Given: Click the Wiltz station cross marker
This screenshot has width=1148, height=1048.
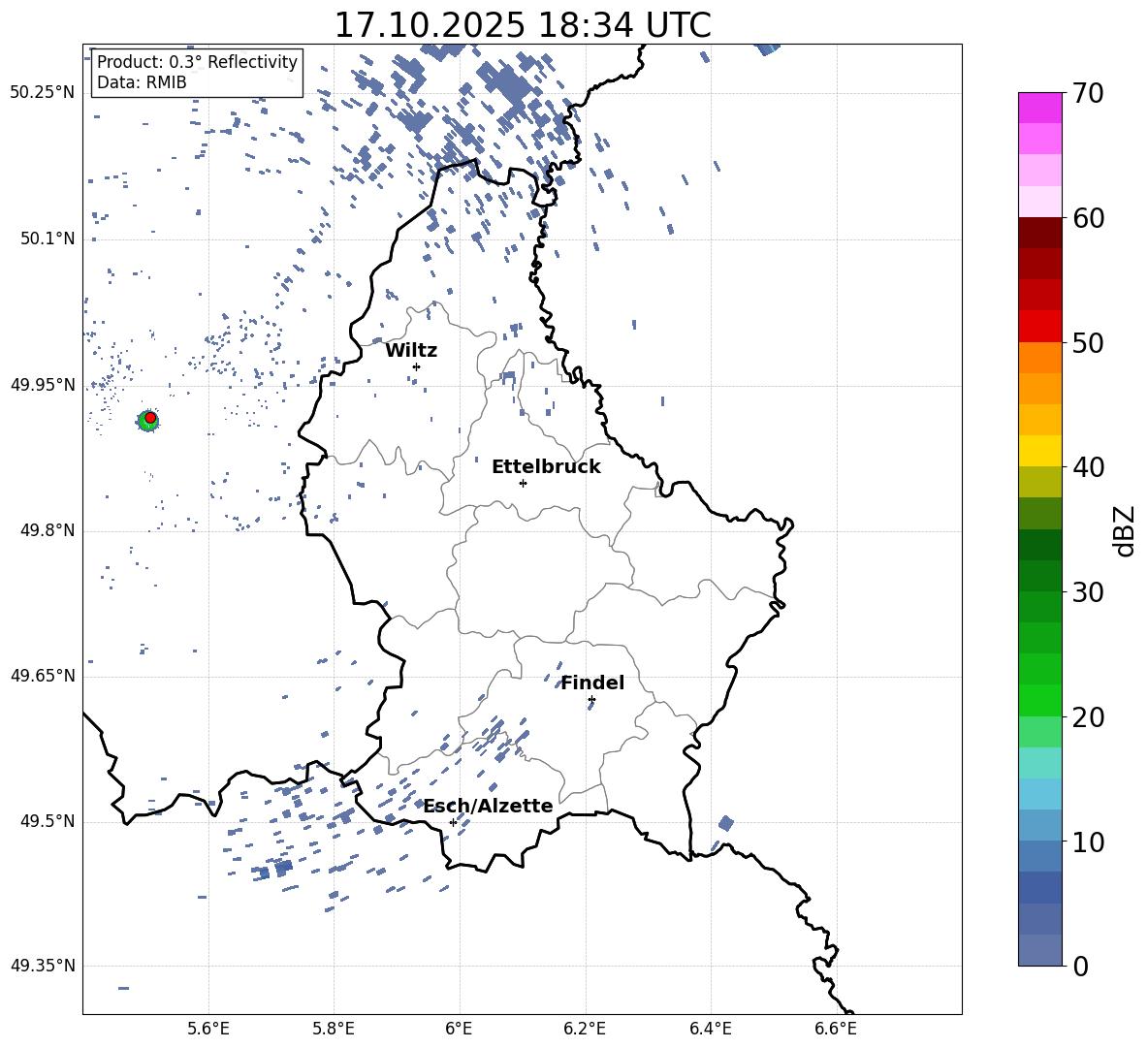Looking at the screenshot, I should 417,366.
